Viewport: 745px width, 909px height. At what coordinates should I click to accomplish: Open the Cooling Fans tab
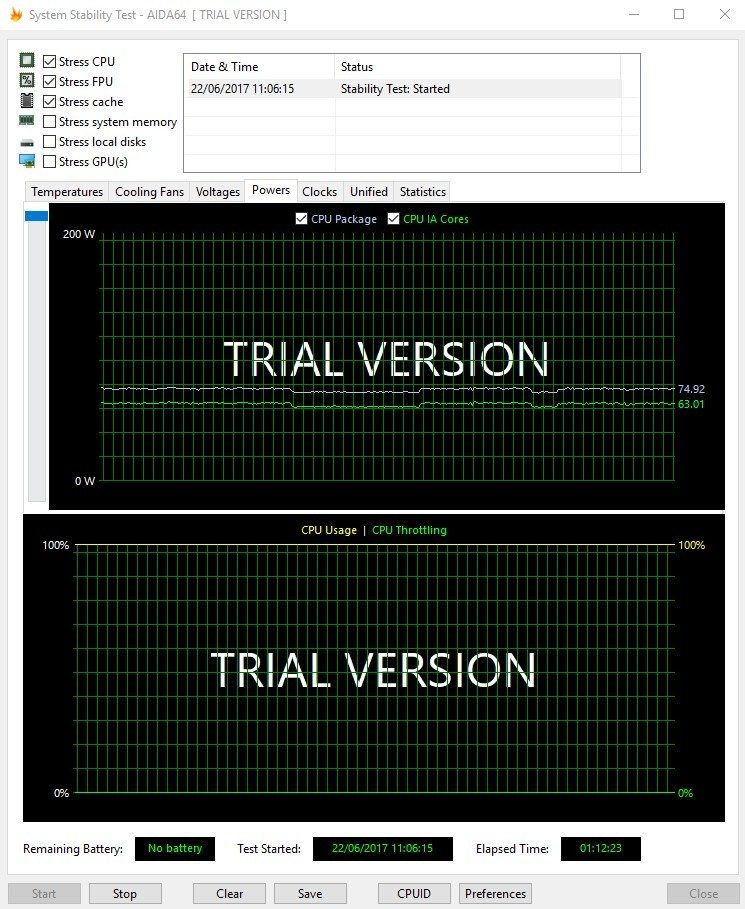(149, 192)
